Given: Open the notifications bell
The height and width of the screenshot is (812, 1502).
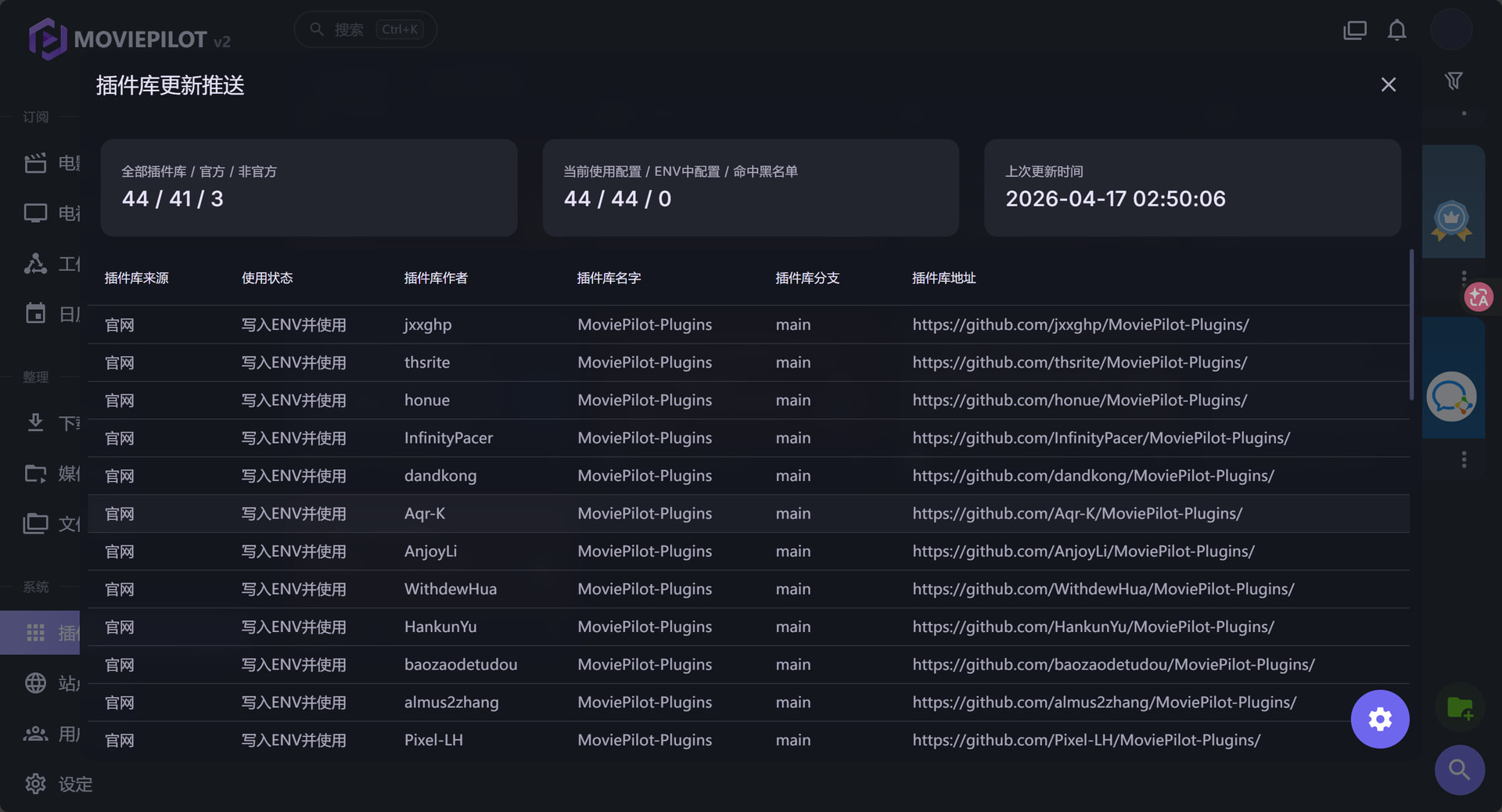Looking at the screenshot, I should click(x=1397, y=31).
